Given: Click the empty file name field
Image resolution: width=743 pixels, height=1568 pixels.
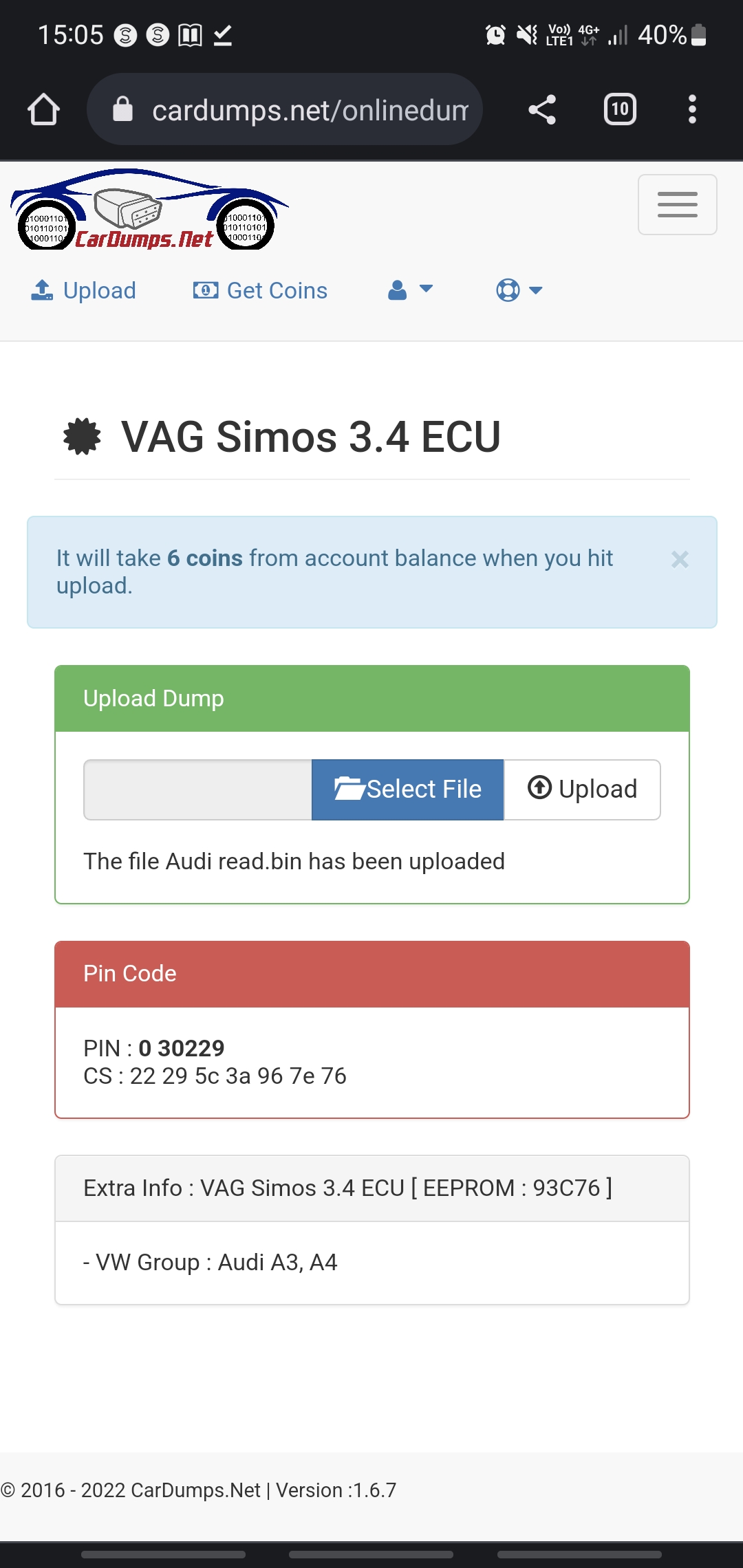Looking at the screenshot, I should click(x=197, y=790).
